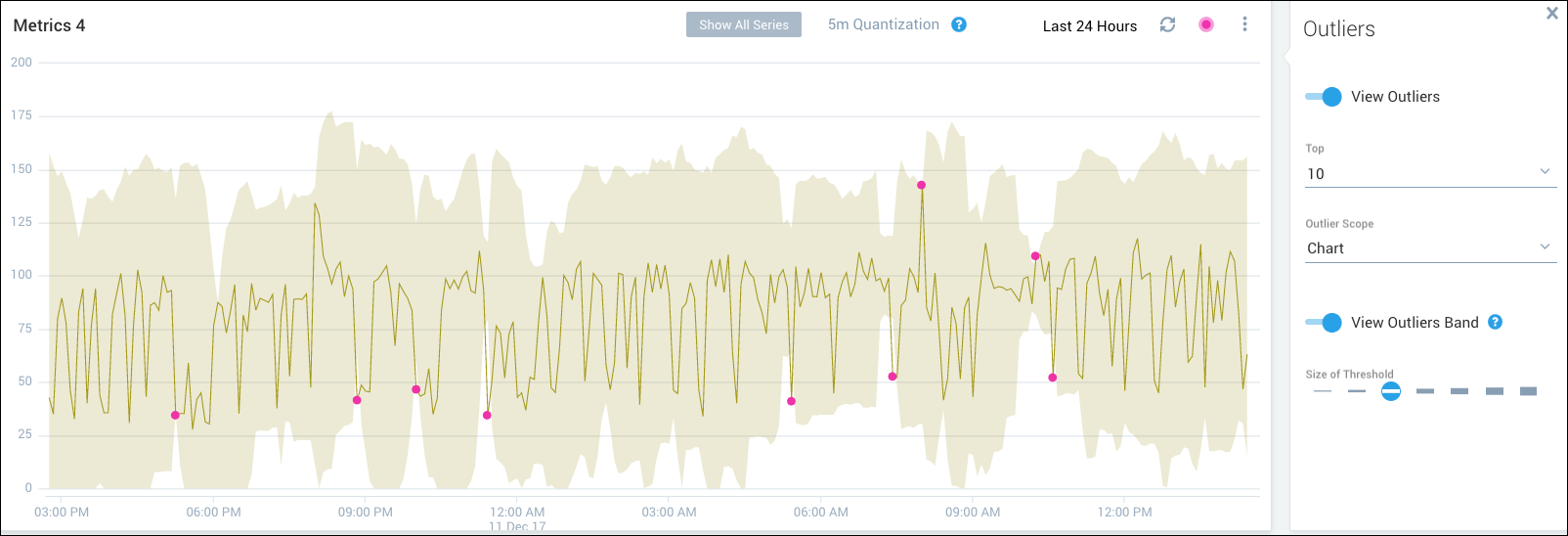Disable the View Outliers Band switch
This screenshot has height=536, width=1568.
1324,323
